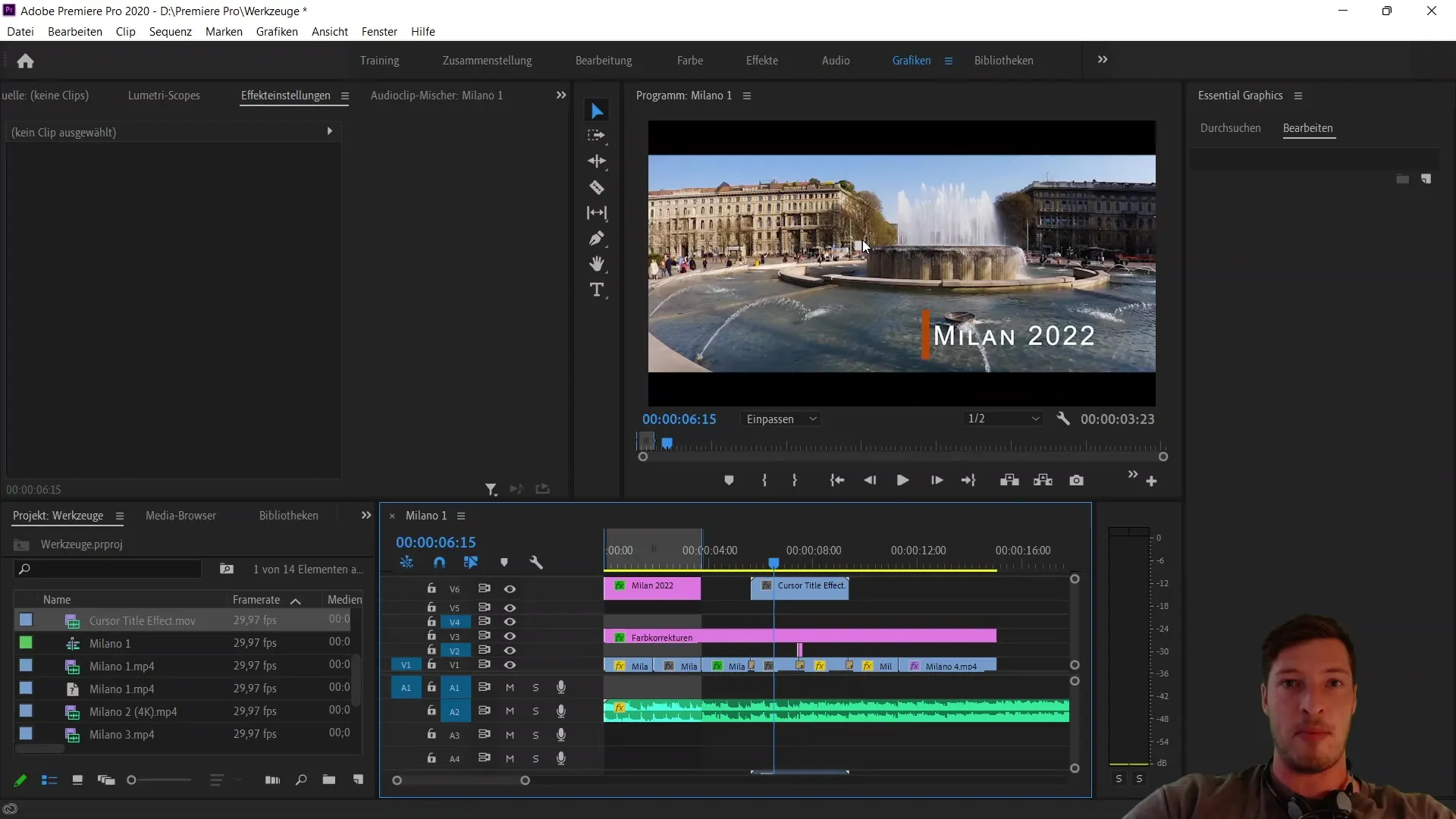Click the Pen tool in toolbar
Viewport: 1456px width, 819px height.
(597, 239)
